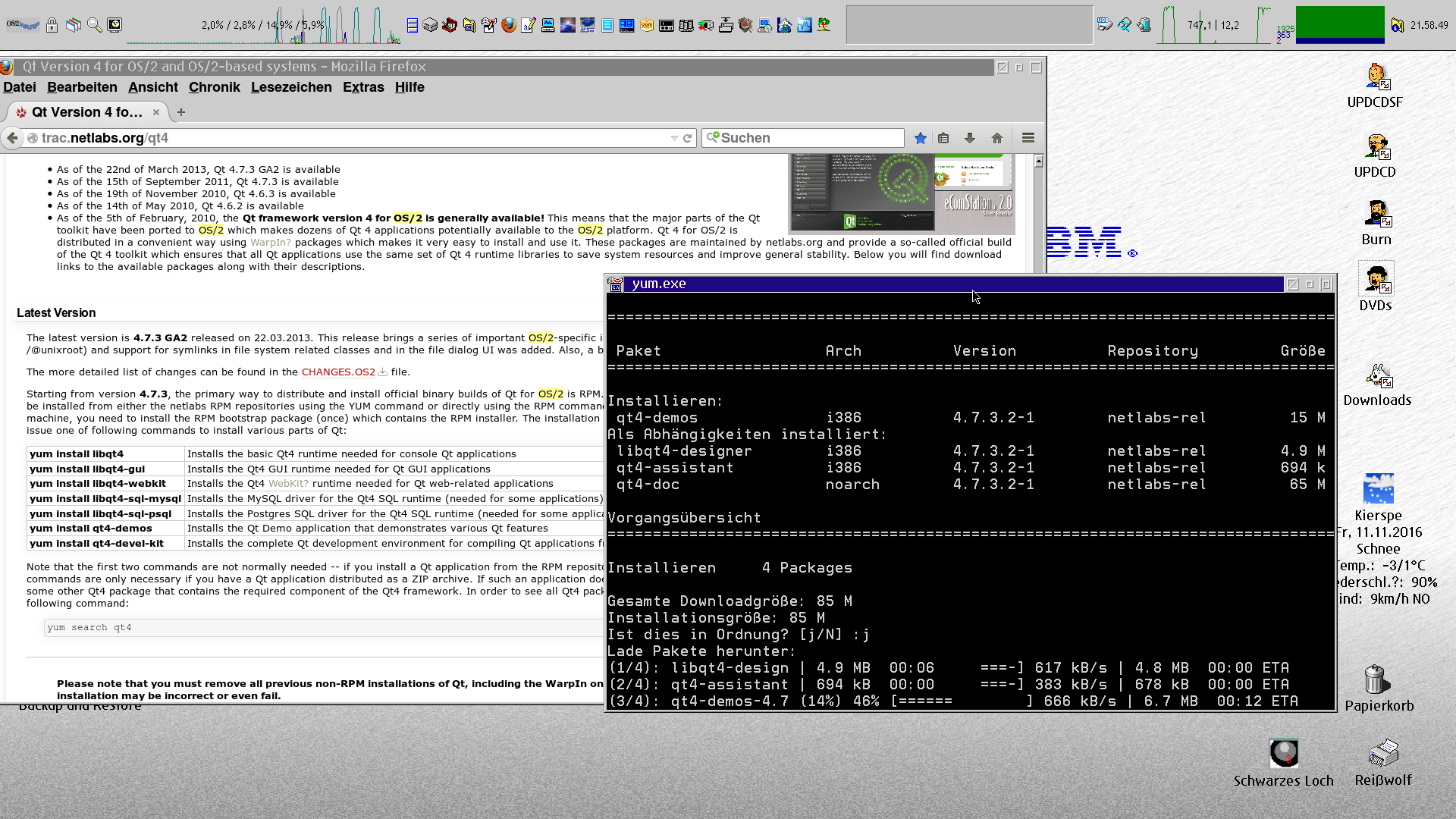Follow the WarpIn? link

(x=271, y=243)
